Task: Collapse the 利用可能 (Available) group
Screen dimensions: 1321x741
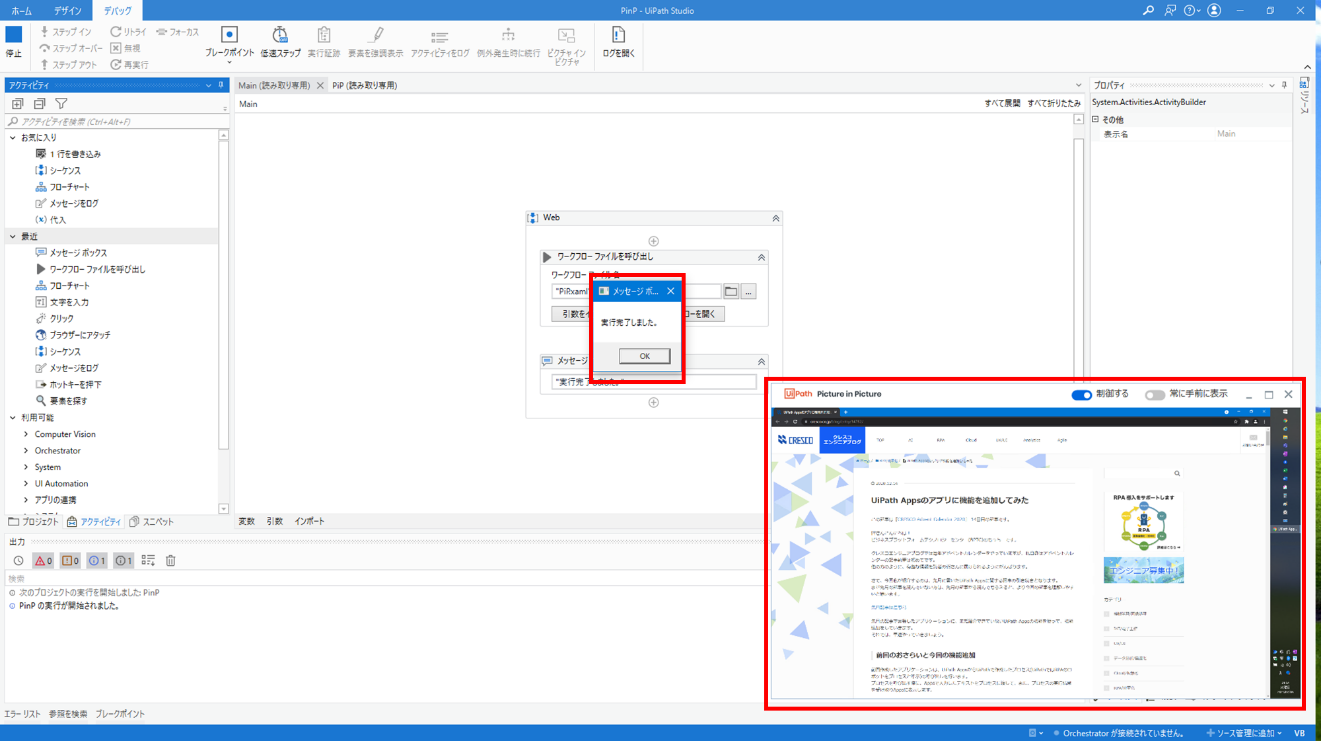Action: tap(13, 418)
